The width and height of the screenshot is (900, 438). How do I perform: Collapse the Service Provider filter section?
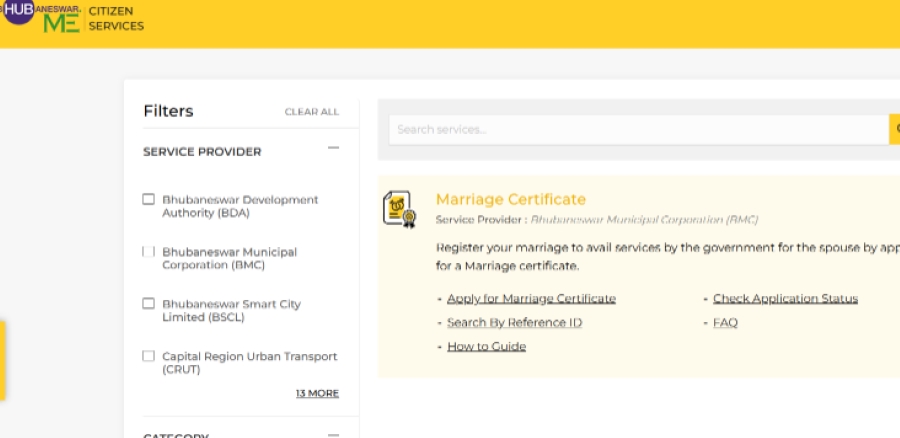(333, 148)
